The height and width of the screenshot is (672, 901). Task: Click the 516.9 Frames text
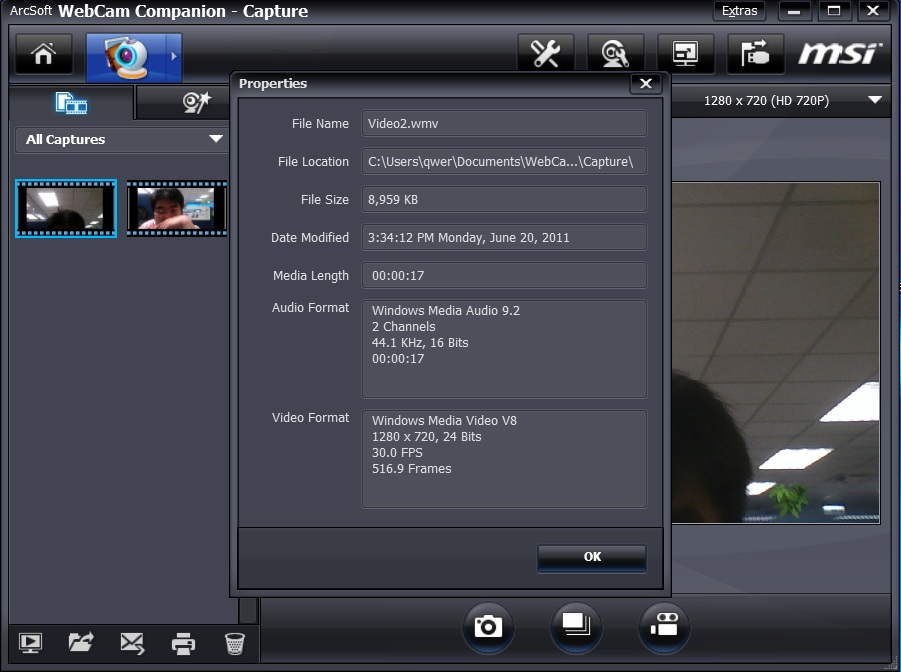coord(411,469)
